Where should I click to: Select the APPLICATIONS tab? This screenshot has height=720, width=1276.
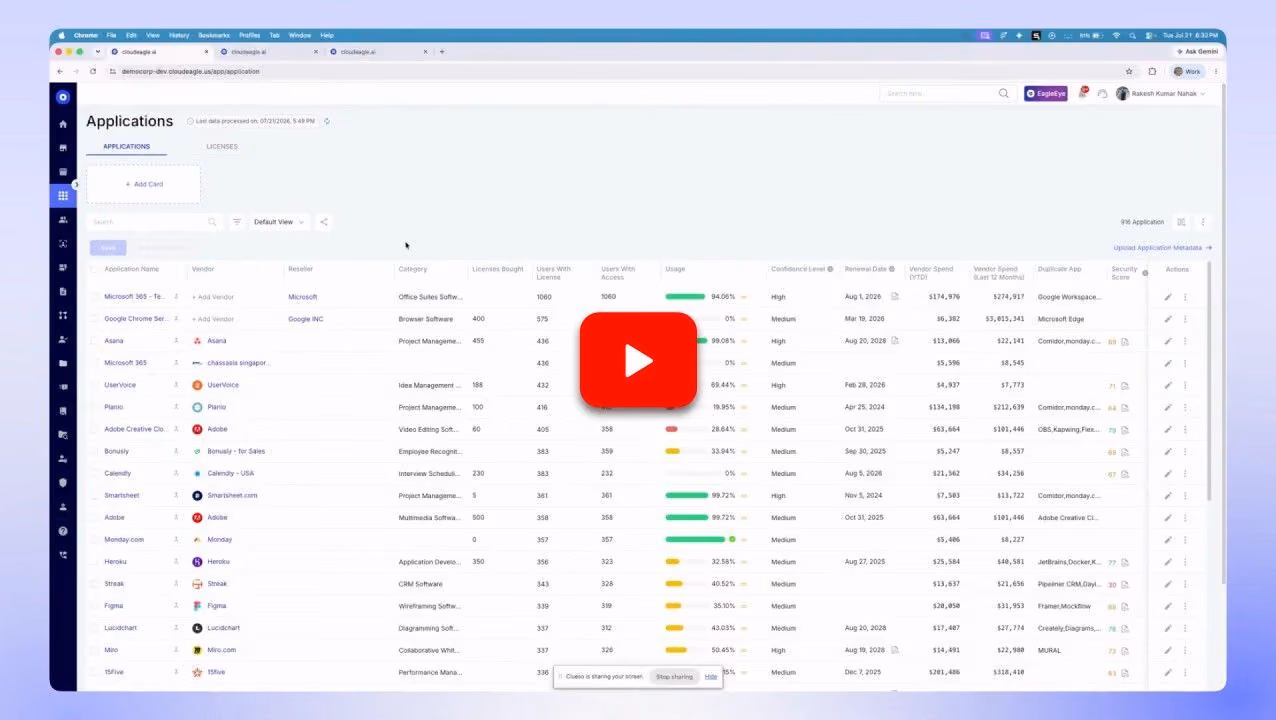point(127,146)
